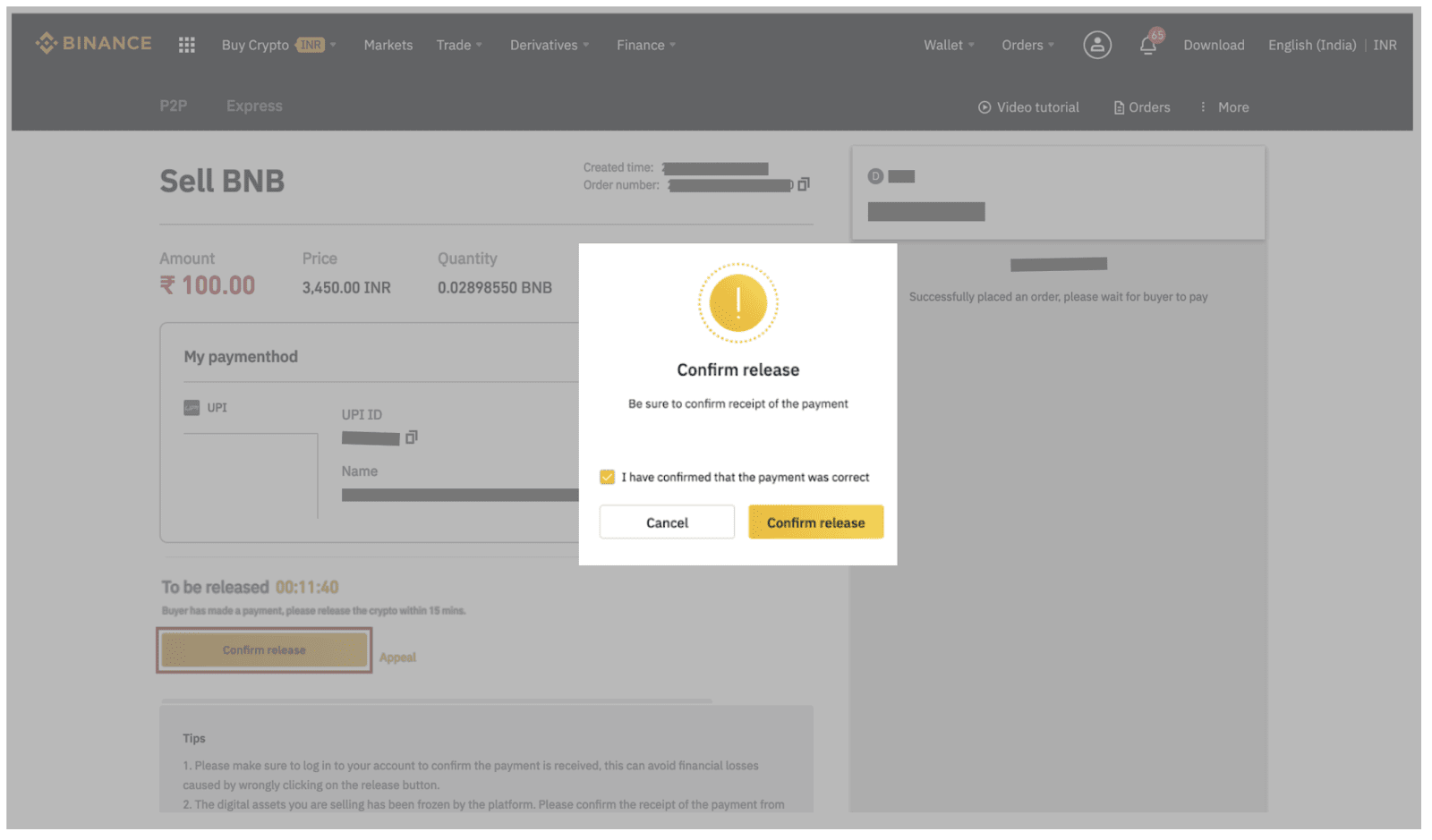The width and height of the screenshot is (1432, 840).
Task: Expand the Finance dropdown menu
Action: point(646,45)
